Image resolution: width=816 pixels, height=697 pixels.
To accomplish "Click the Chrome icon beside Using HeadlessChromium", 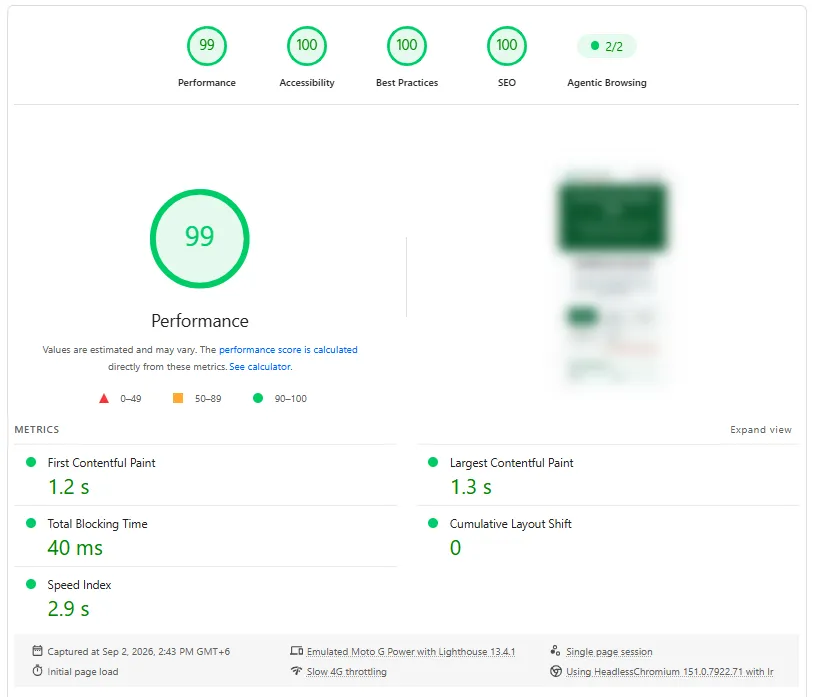I will point(556,671).
